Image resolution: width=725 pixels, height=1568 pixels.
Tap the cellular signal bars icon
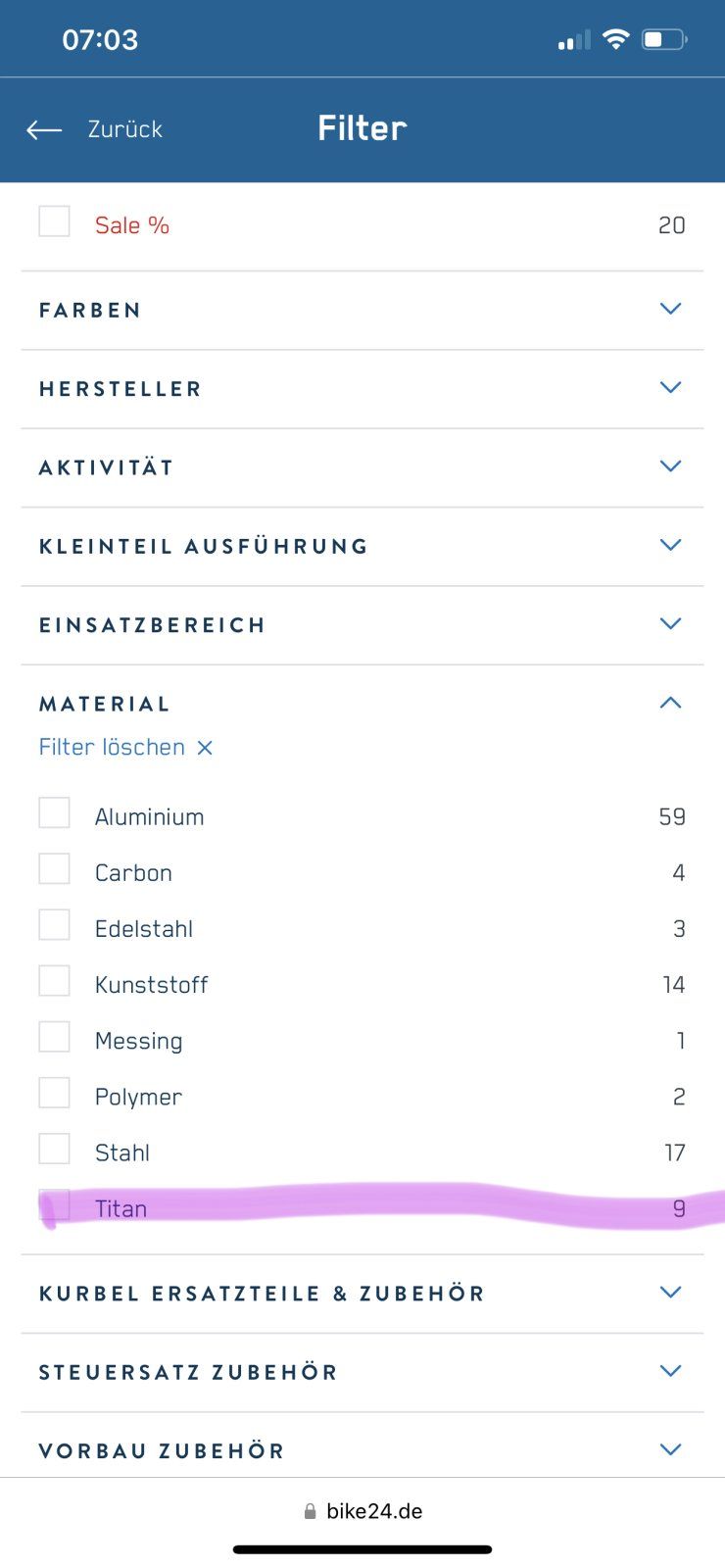point(574,40)
